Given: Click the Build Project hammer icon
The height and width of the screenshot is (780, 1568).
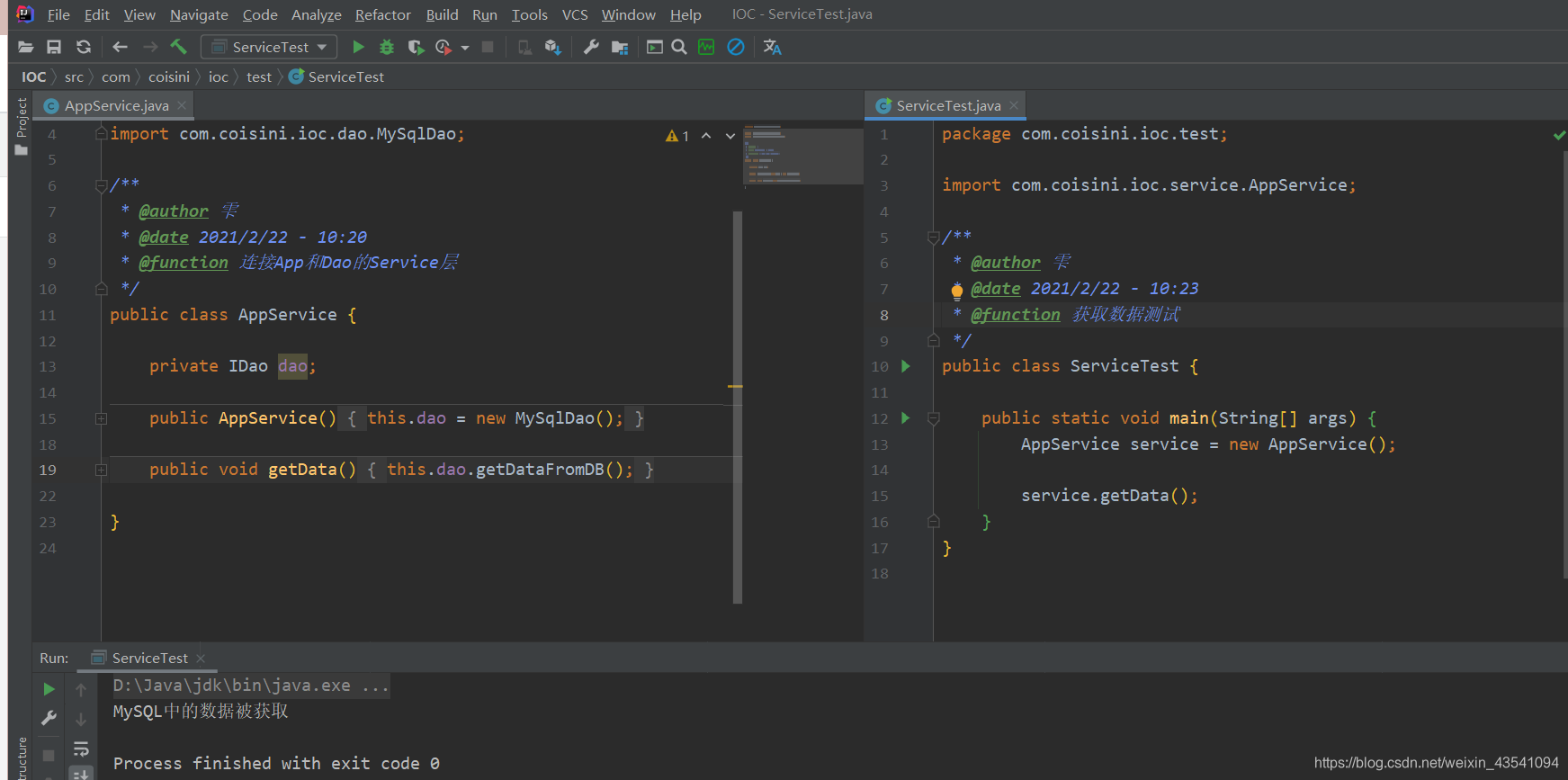Looking at the screenshot, I should click(x=179, y=47).
